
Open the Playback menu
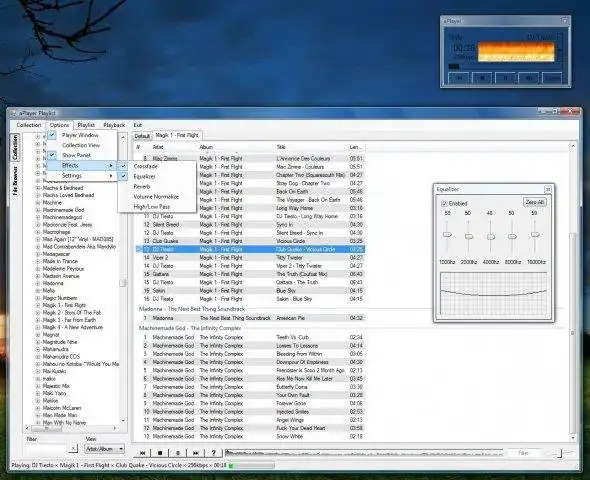(x=114, y=125)
